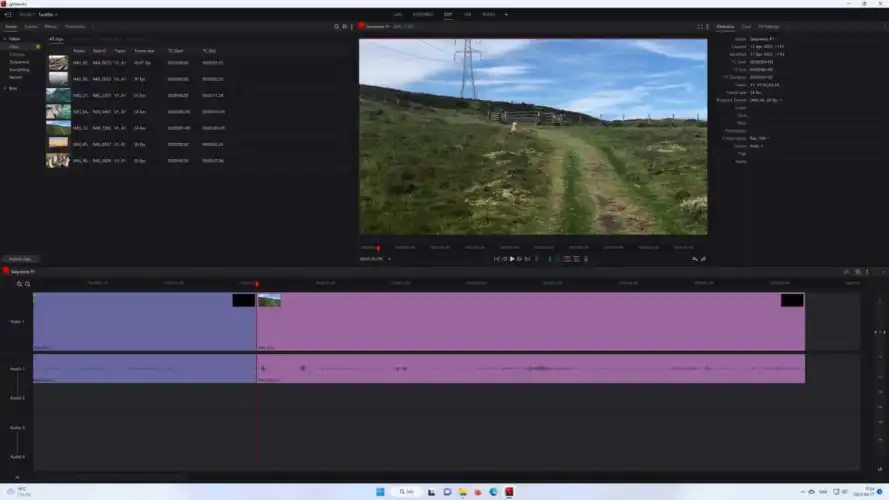The height and width of the screenshot is (500, 889).
Task: Switch to the VFX workspace tab
Action: 467,14
